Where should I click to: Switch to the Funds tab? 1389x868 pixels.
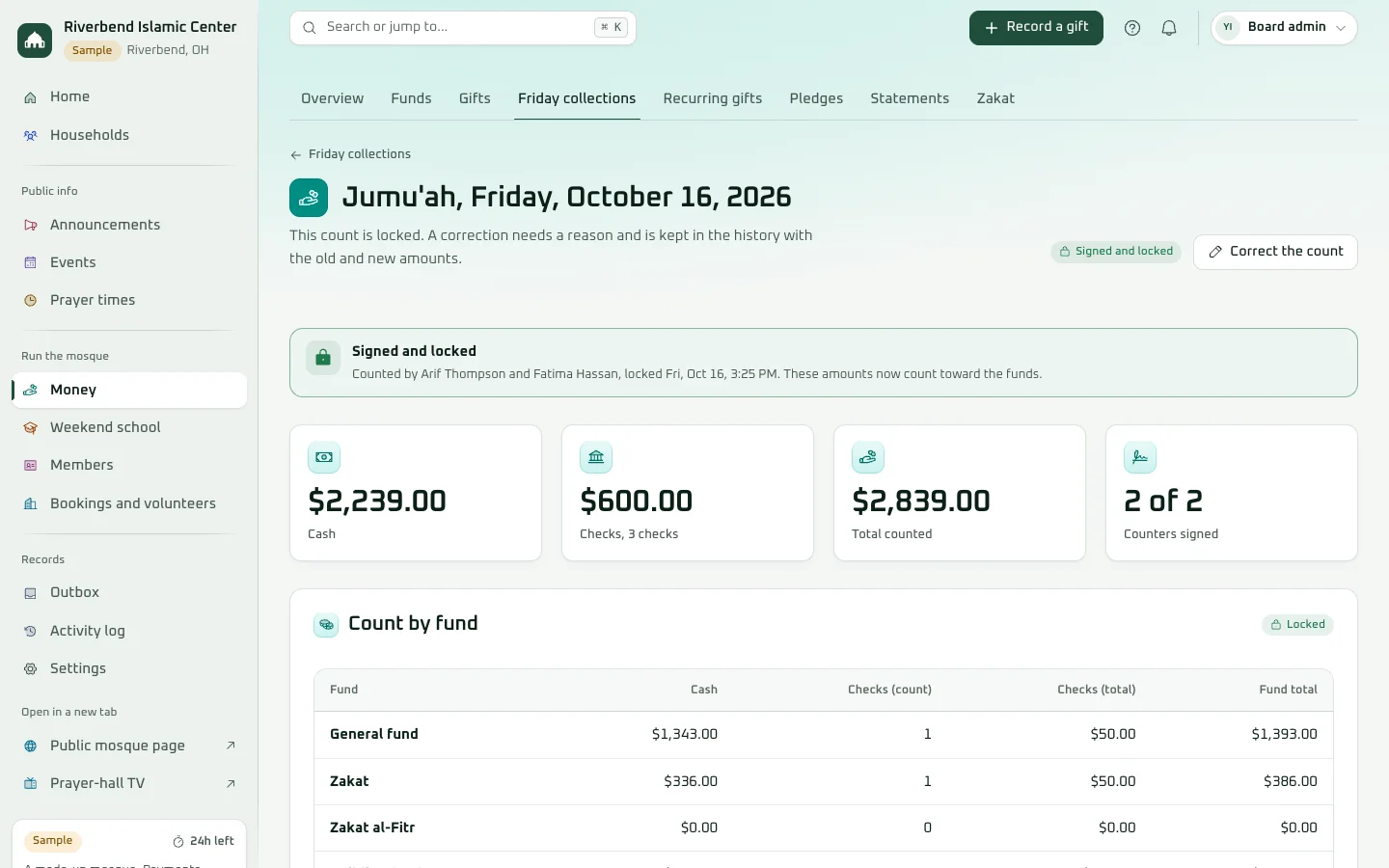point(411,98)
